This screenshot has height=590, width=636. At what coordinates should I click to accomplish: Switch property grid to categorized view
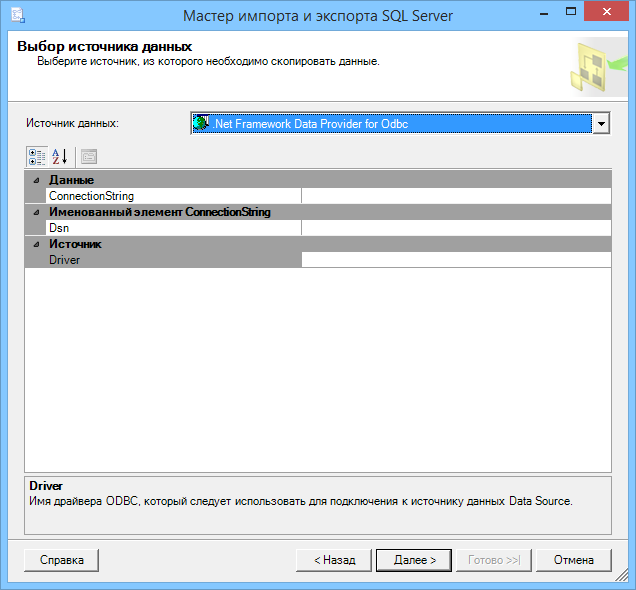[x=37, y=157]
